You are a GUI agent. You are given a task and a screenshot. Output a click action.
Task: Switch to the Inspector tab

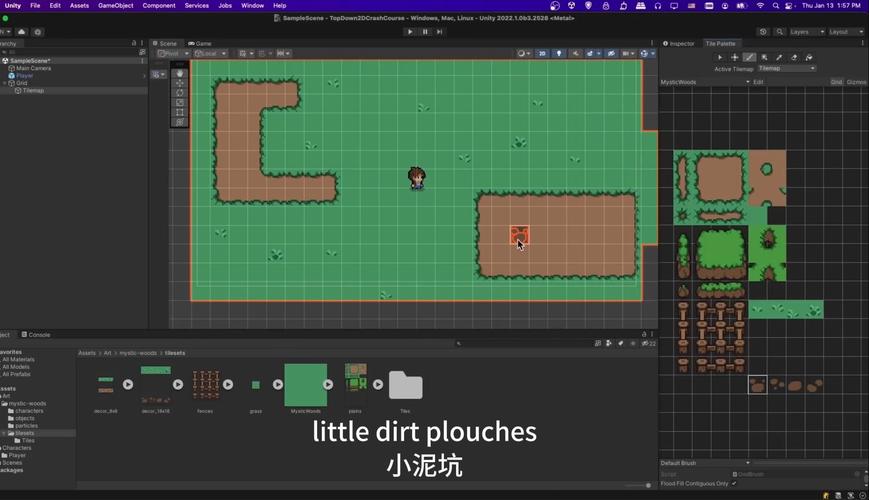(679, 43)
